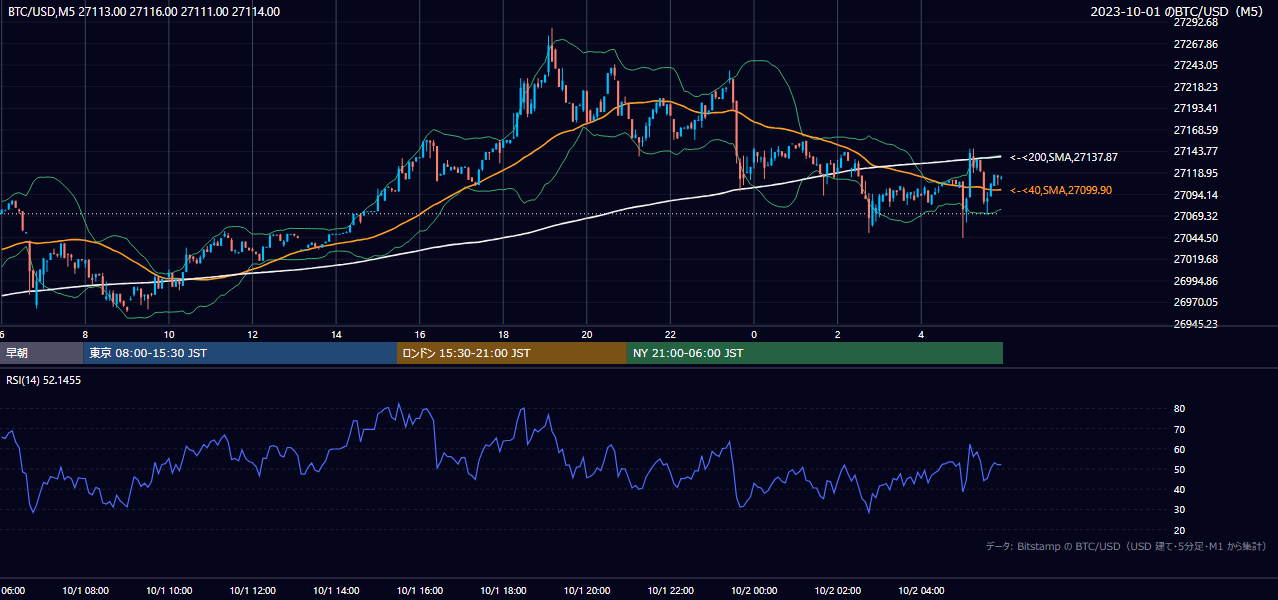
Task: Click the ロンドン 15:30-21:00 JST session bar
Action: 512,353
